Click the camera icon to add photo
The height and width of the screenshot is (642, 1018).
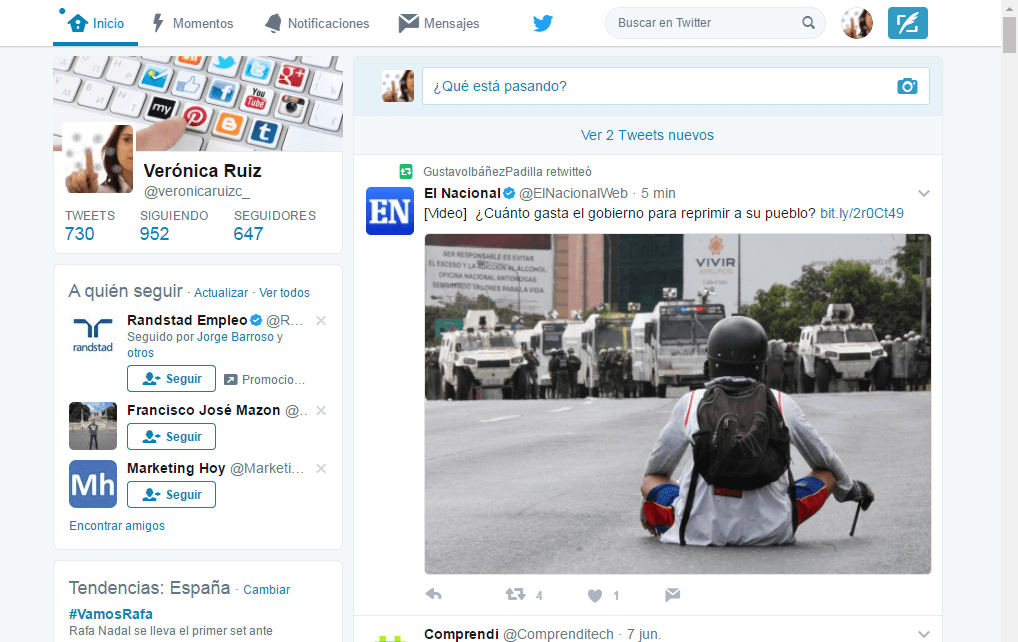[x=907, y=86]
